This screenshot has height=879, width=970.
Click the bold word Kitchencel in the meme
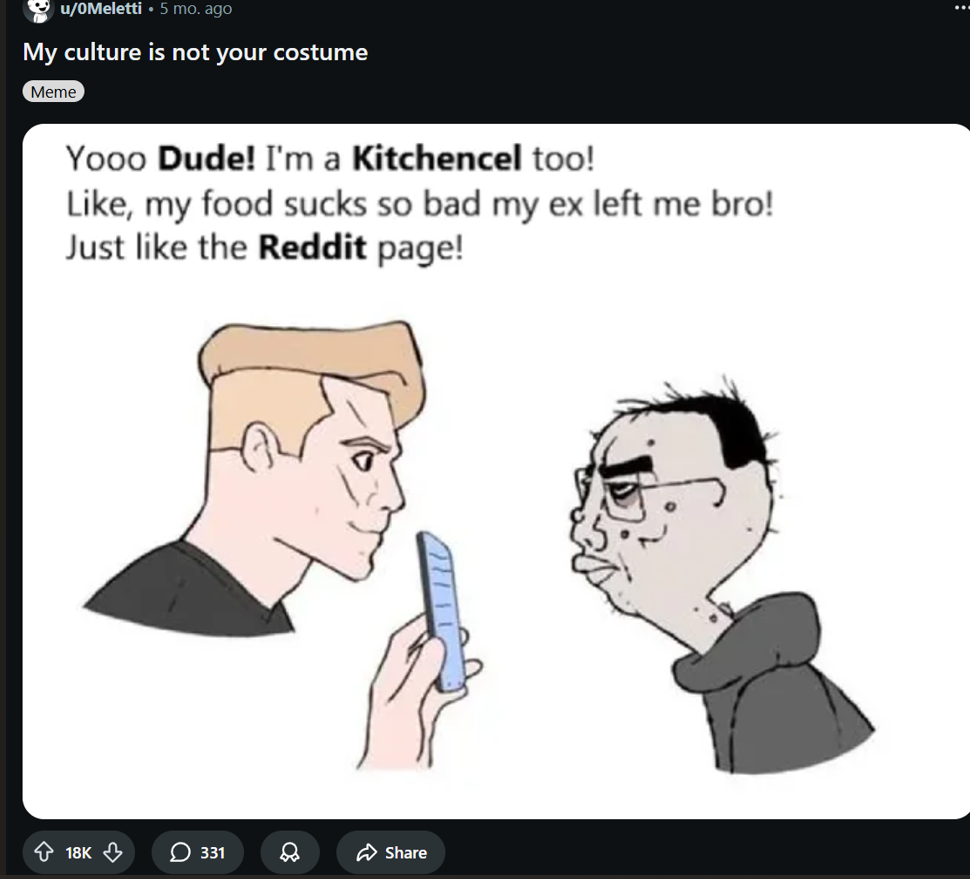pos(437,158)
